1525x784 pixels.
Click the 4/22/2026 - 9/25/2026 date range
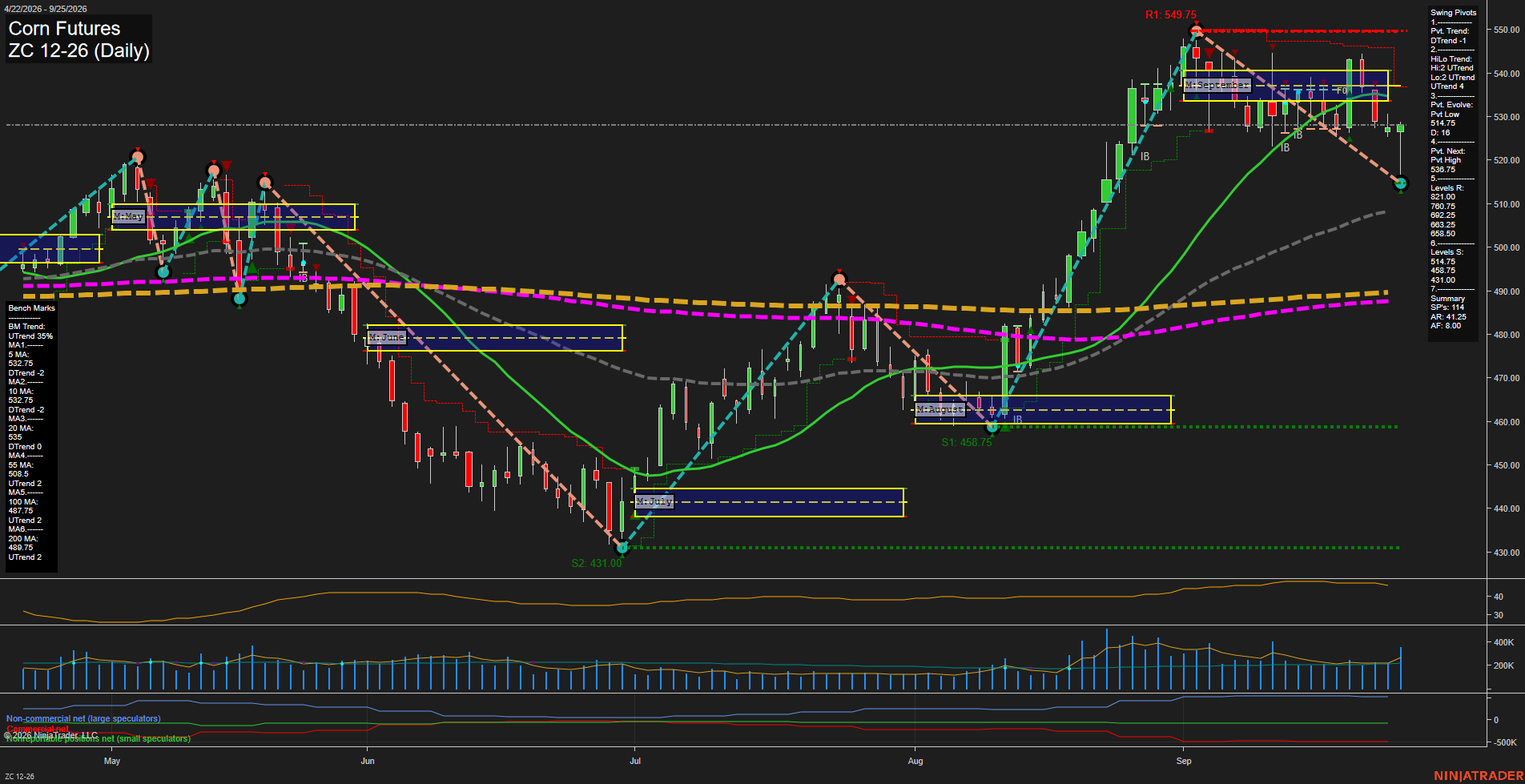[45, 9]
